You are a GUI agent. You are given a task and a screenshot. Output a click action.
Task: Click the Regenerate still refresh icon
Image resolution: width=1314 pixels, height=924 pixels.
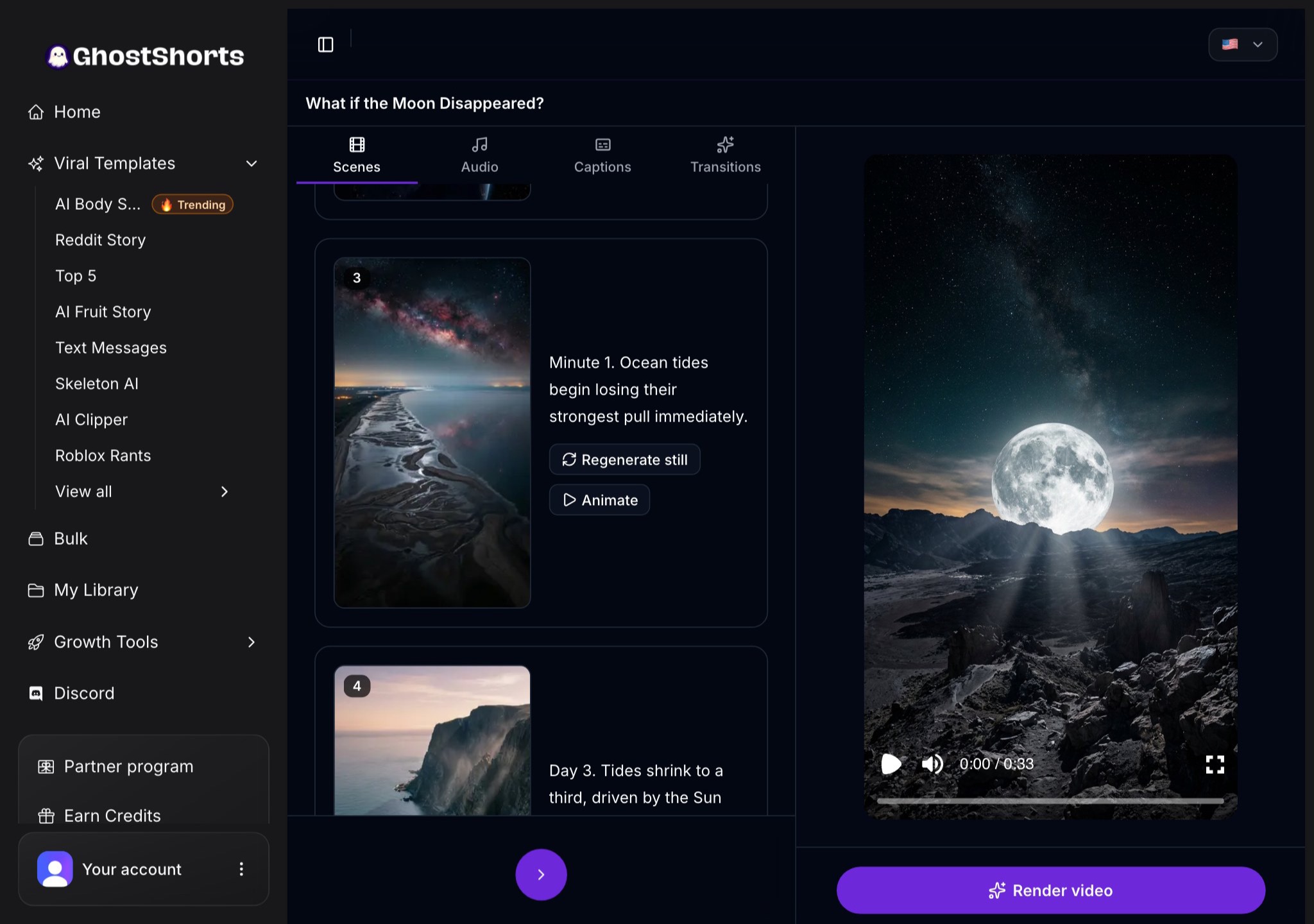point(569,460)
